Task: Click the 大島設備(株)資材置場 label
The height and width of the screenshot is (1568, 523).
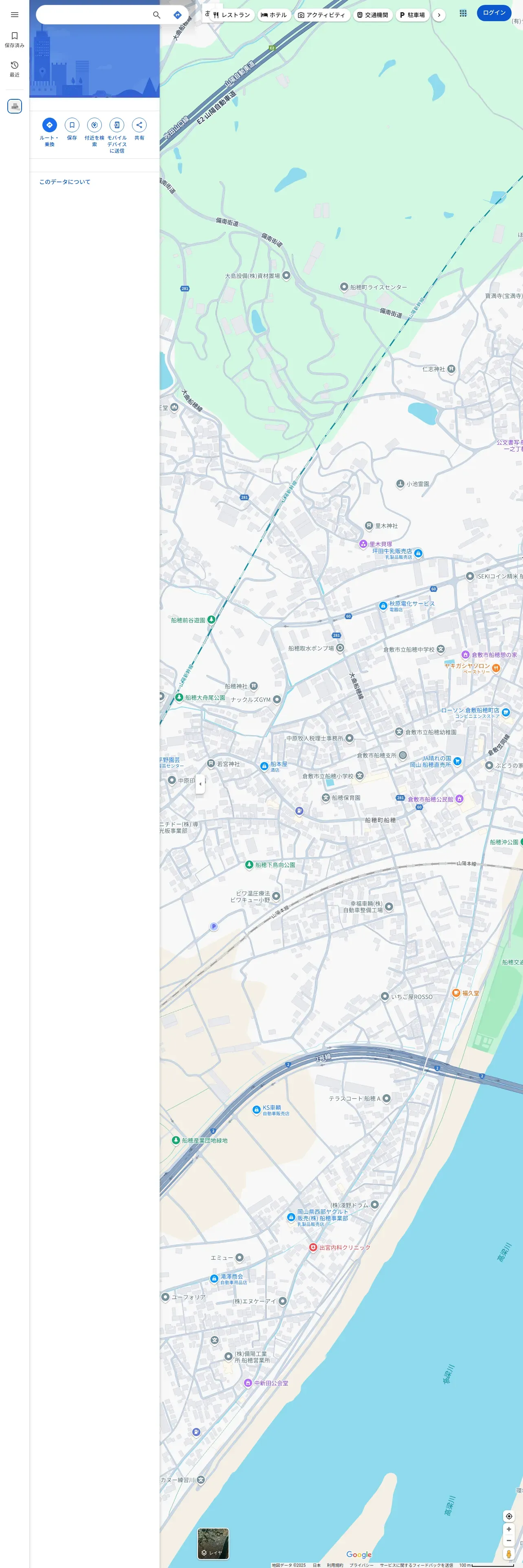Action: 253,276
